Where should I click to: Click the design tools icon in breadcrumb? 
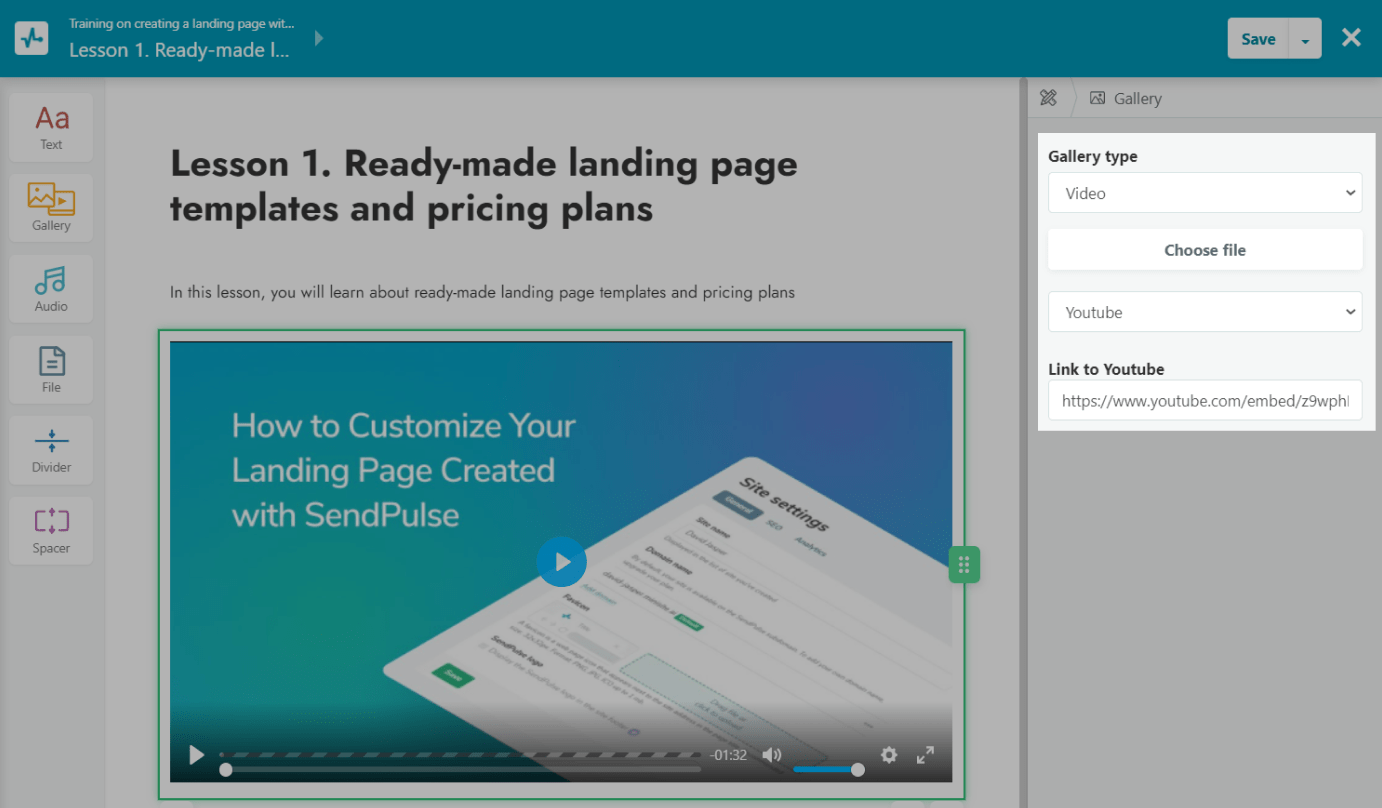[1048, 98]
